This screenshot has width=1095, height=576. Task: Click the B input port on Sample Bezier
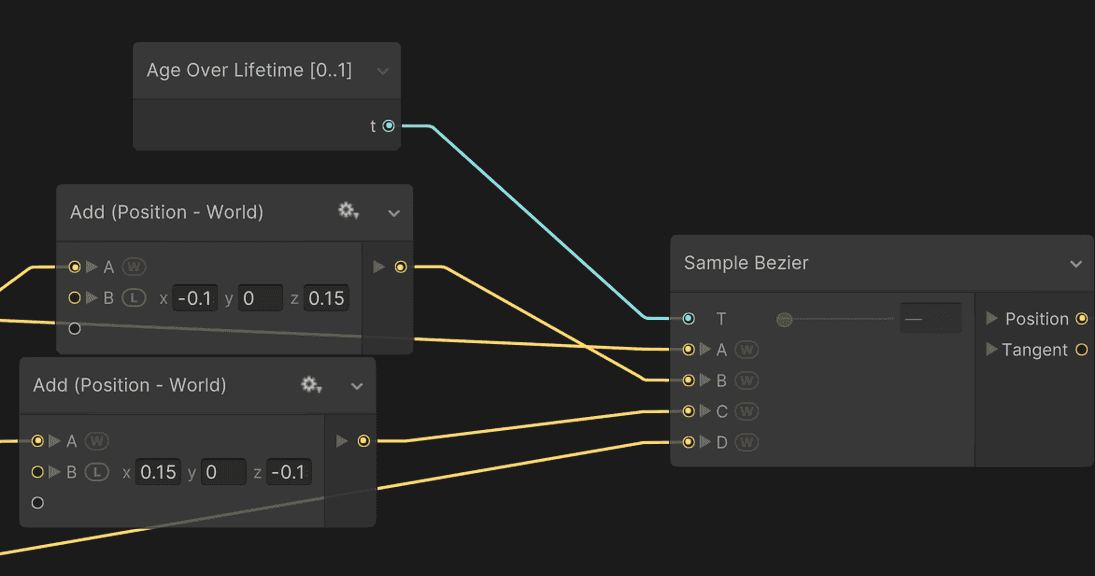pos(688,380)
